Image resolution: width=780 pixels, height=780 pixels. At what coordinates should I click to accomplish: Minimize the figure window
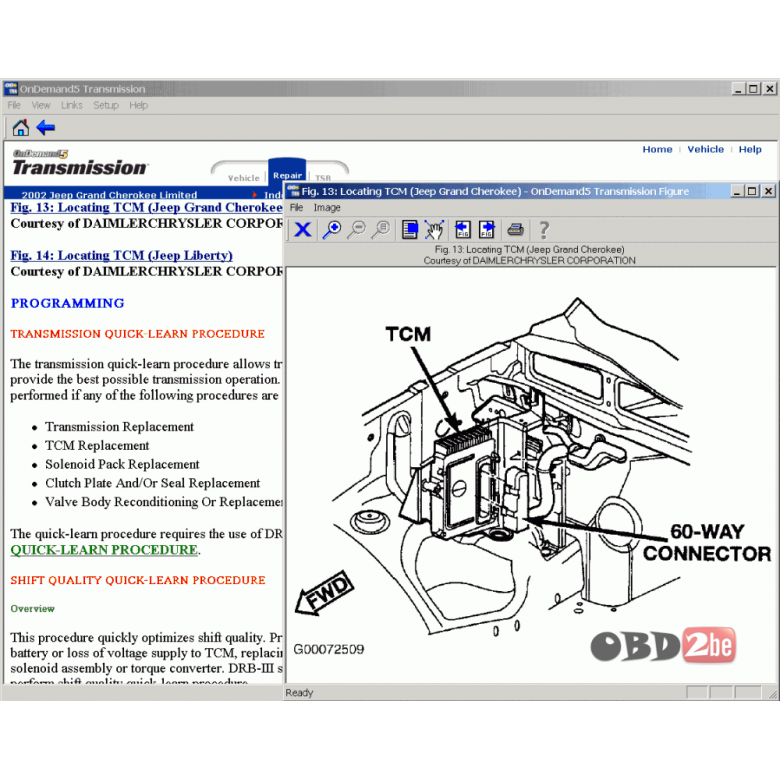point(737,191)
